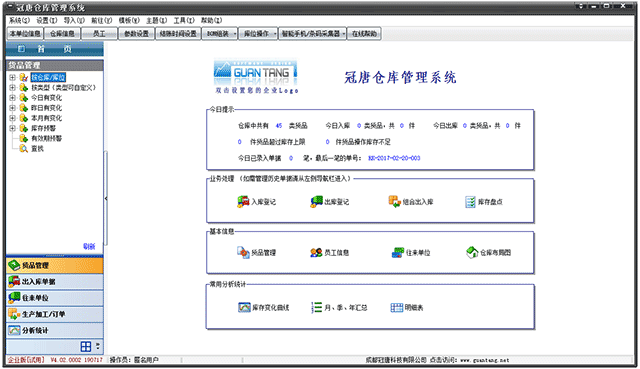Select 出入库单据 panel in left navigation

click(x=55, y=282)
